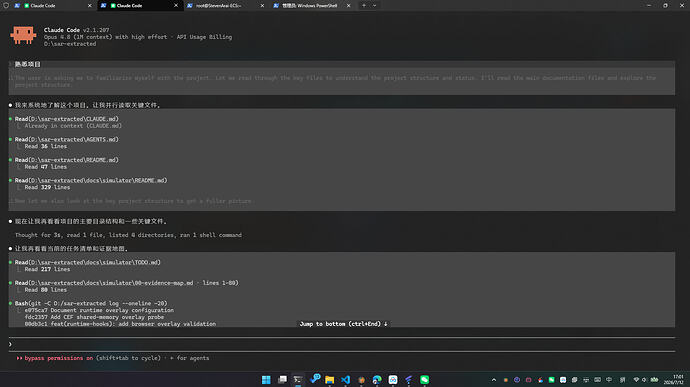This screenshot has width=690, height=387.
Task: Open Task View on the taskbar
Action: (282, 380)
